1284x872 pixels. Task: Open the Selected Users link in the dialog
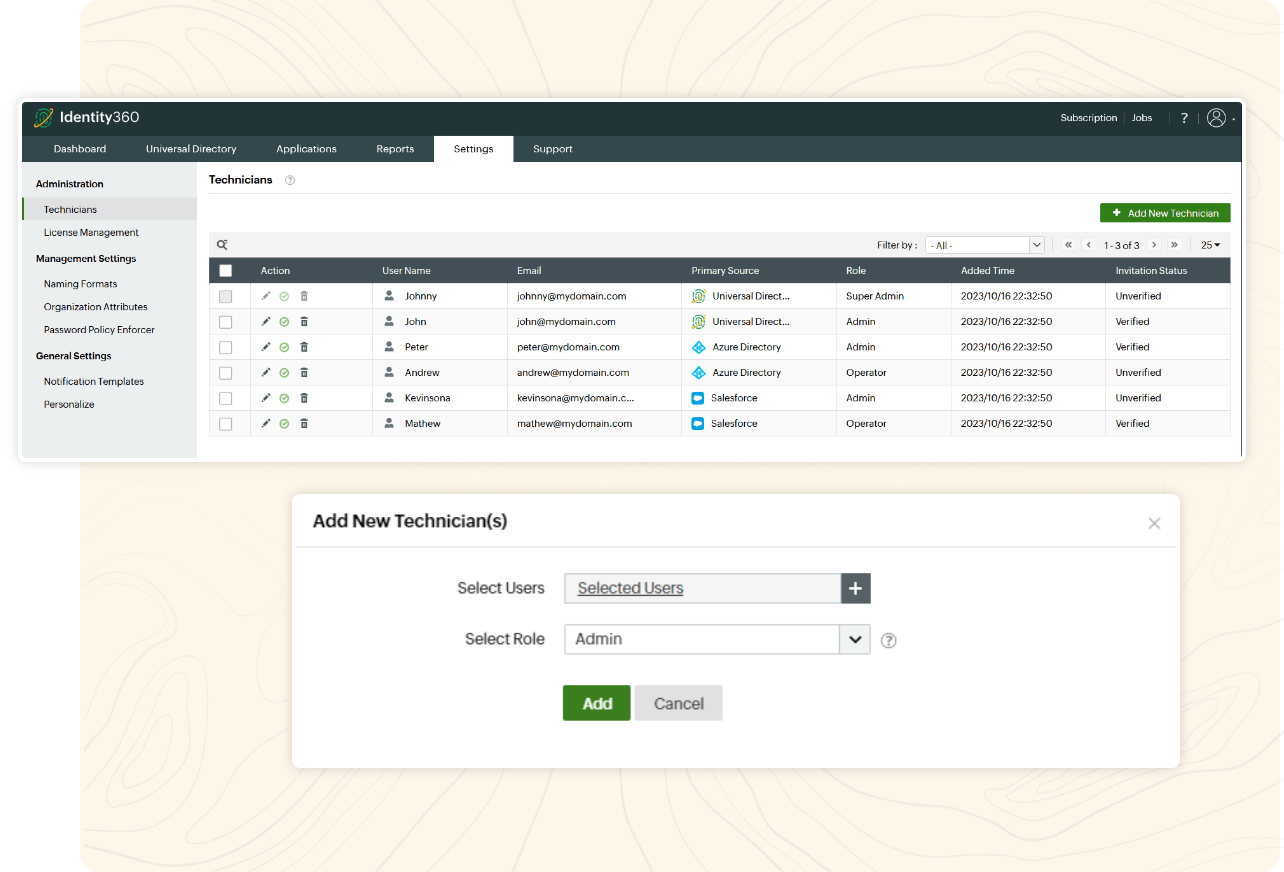(x=629, y=588)
